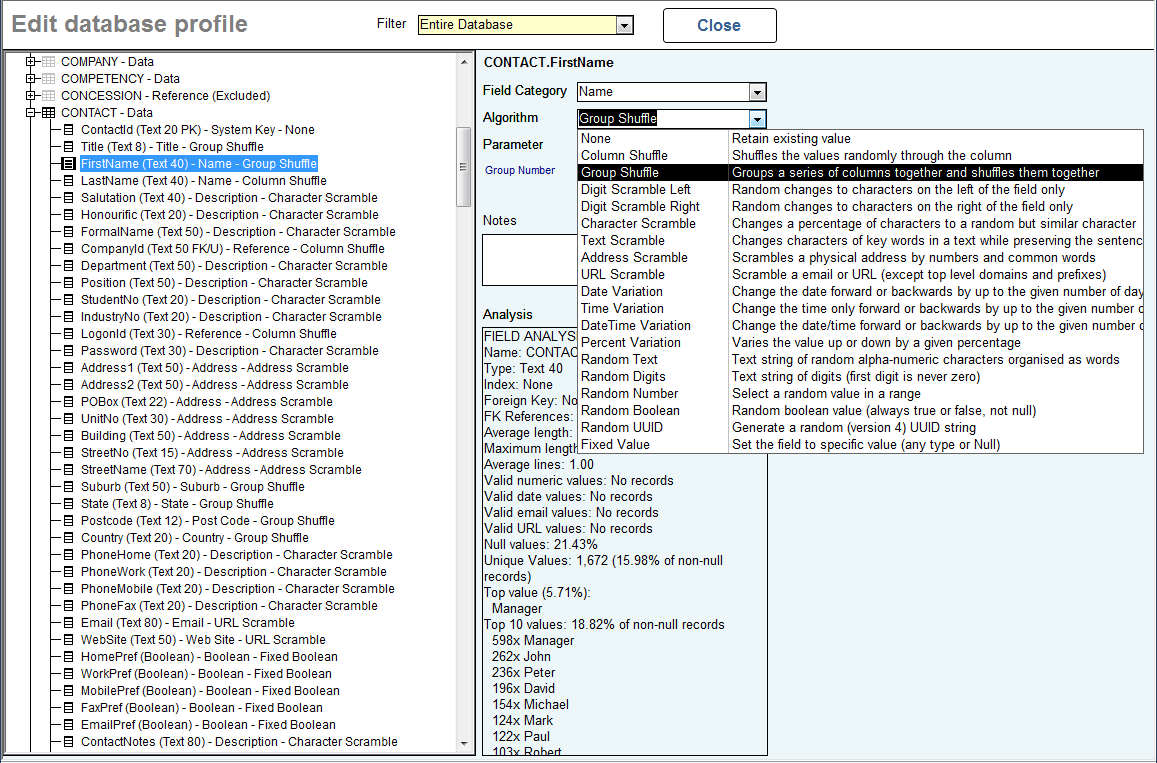This screenshot has height=763, width=1157.
Task: Click the Algorithm combo box arrow
Action: click(x=757, y=119)
